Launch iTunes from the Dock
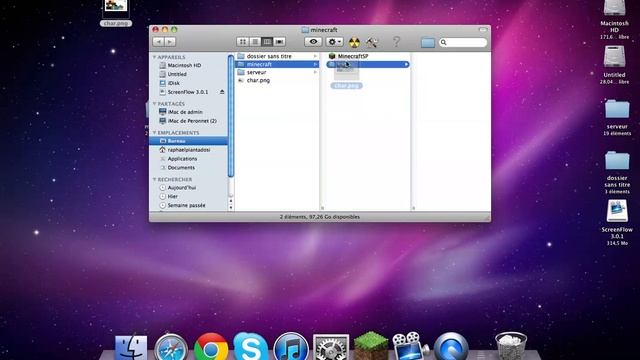 (x=291, y=347)
